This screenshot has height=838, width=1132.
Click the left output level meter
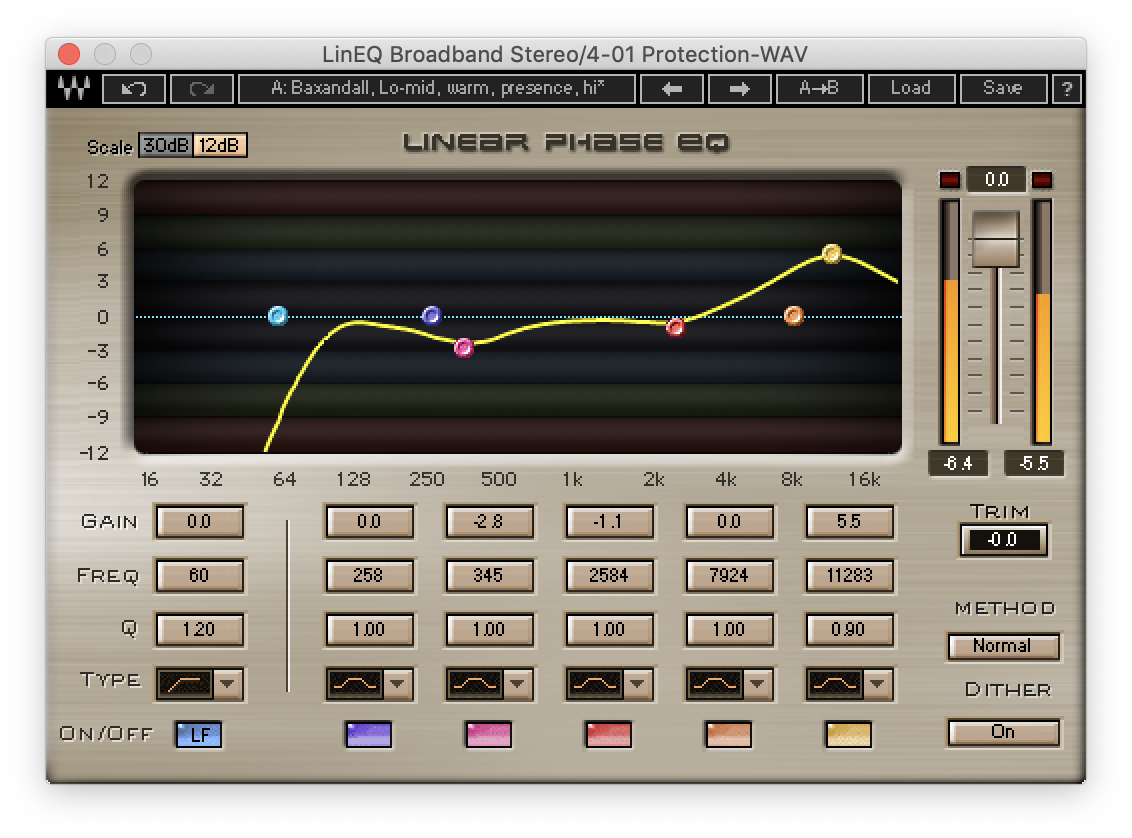click(950, 321)
